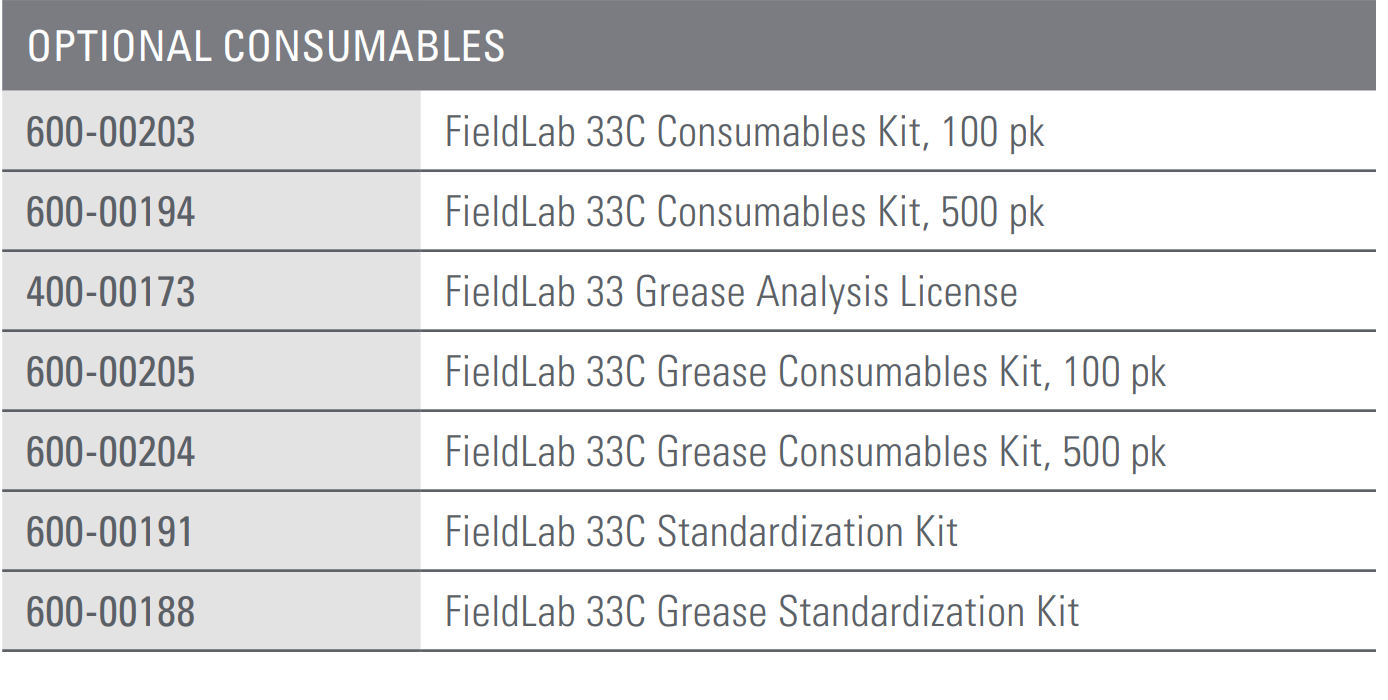This screenshot has height=700, width=1388.
Task: Click FieldLab 33 Grease Analysis License
Action: [x=732, y=292]
